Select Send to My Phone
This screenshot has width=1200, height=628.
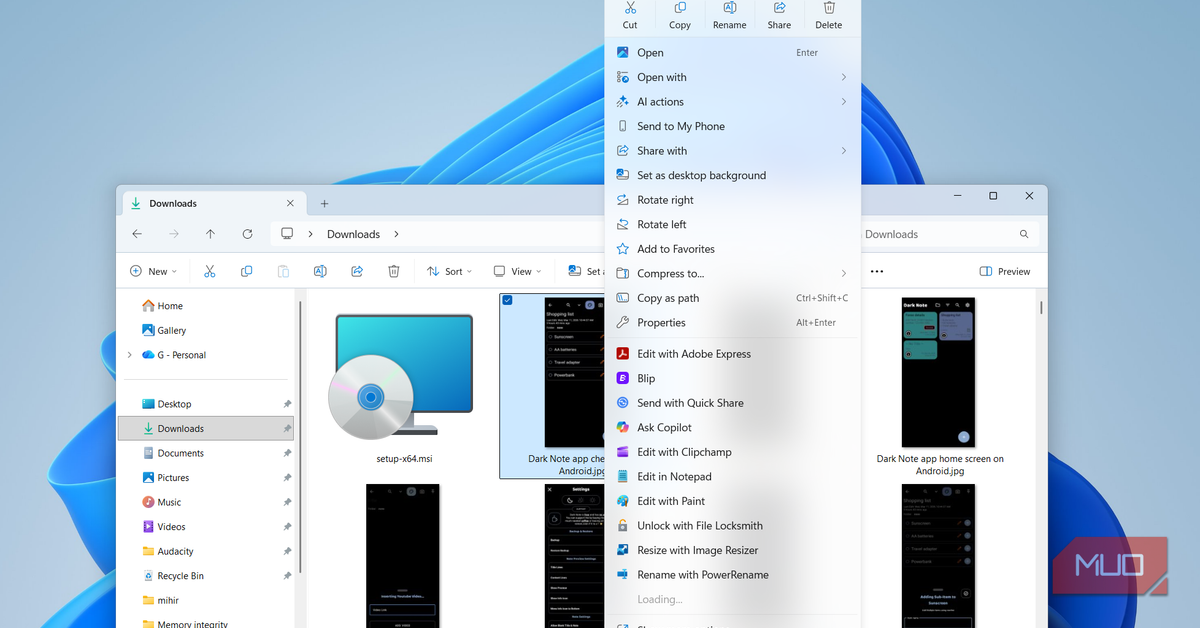coord(732,126)
